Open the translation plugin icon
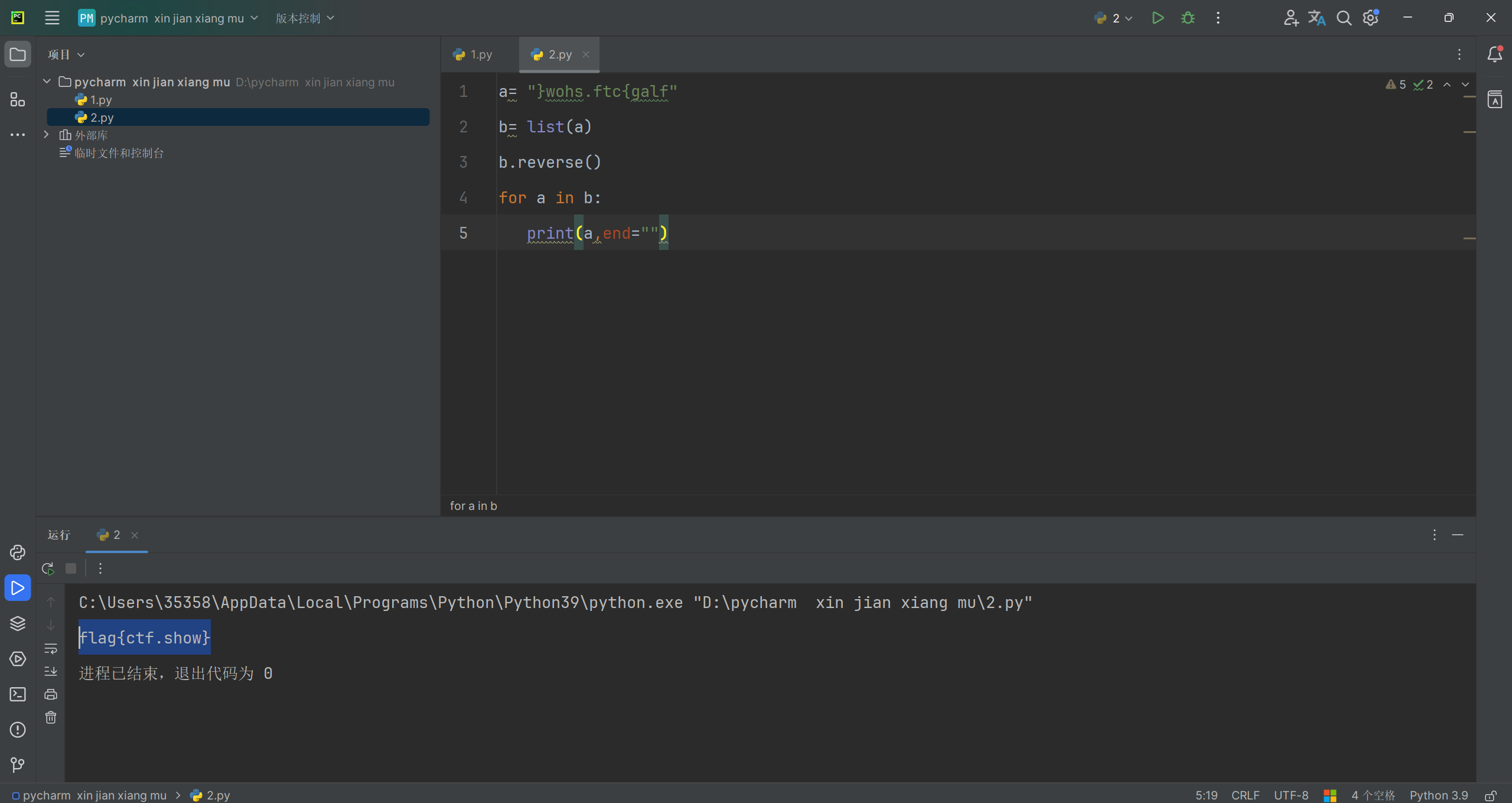This screenshot has width=1512, height=803. (1317, 18)
